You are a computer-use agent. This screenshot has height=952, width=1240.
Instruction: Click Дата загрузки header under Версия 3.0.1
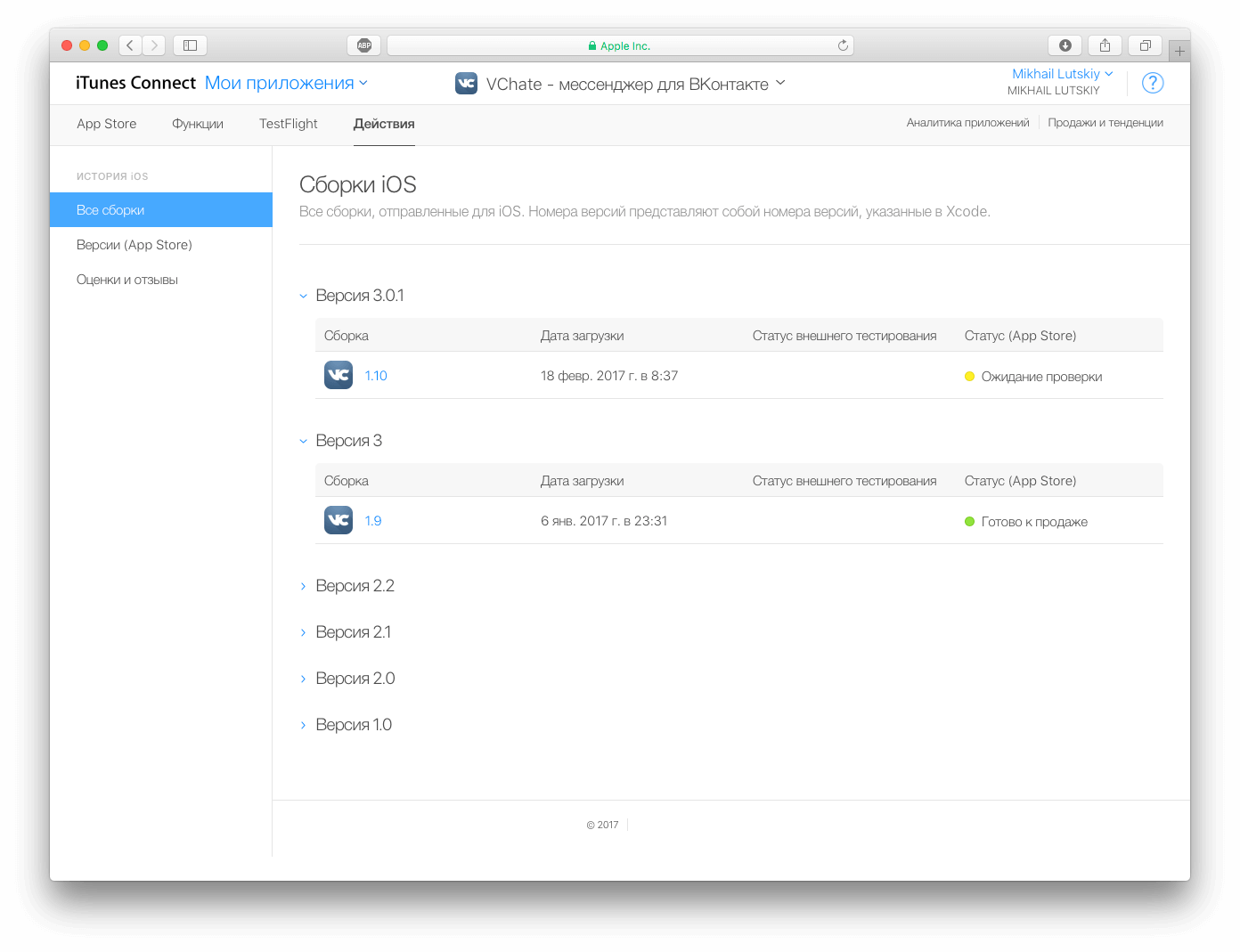[583, 336]
